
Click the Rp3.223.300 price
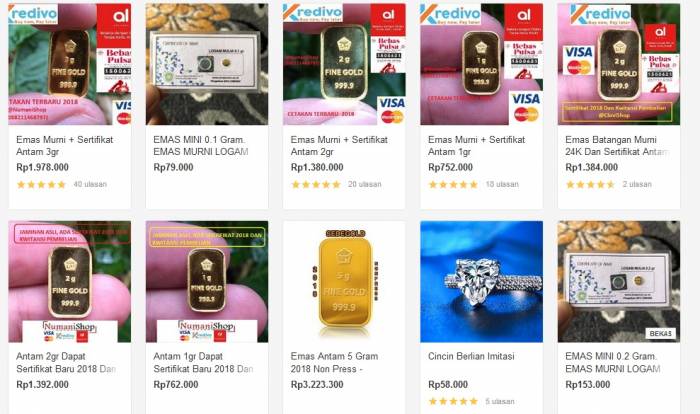click(317, 385)
